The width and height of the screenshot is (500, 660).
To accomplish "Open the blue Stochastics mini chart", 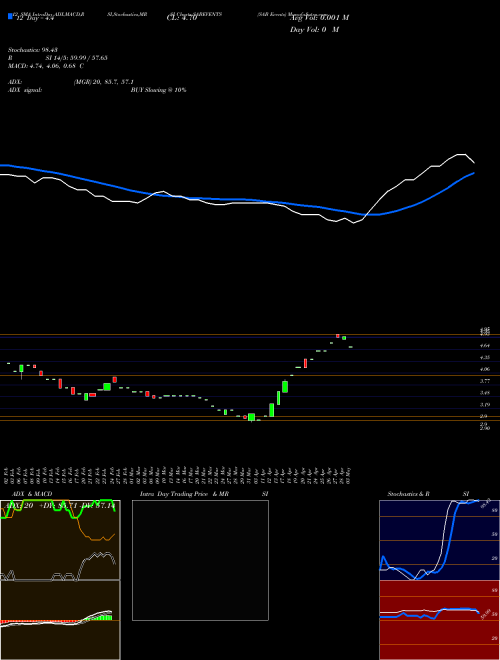I will coord(439,540).
